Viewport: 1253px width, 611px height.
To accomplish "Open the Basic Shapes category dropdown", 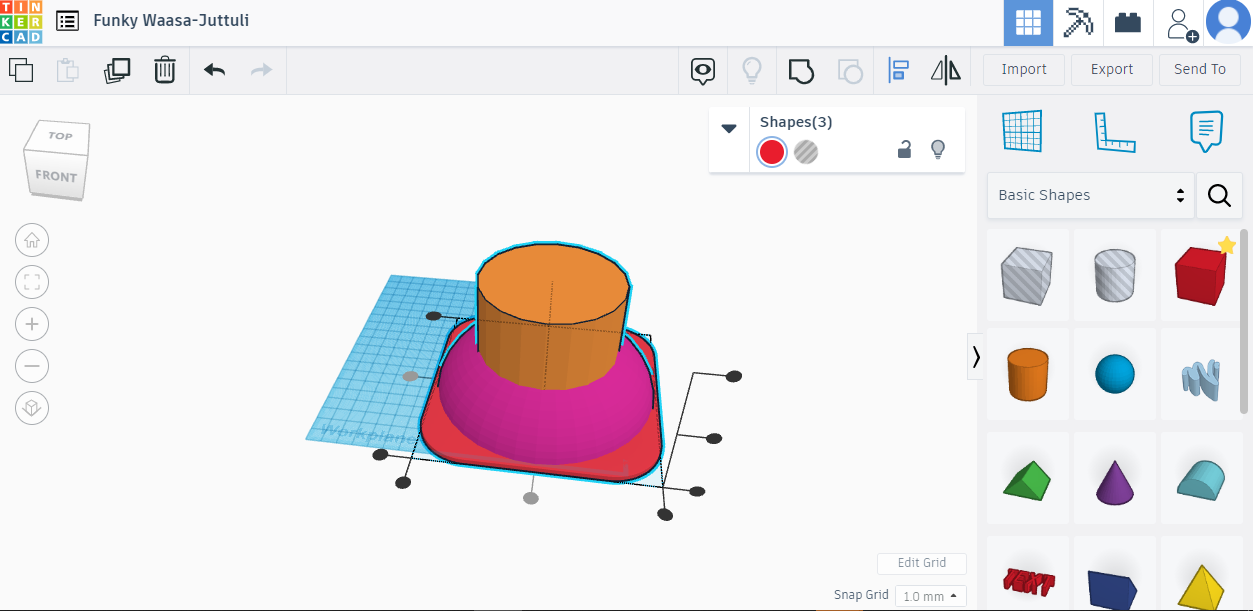I will pos(1091,195).
